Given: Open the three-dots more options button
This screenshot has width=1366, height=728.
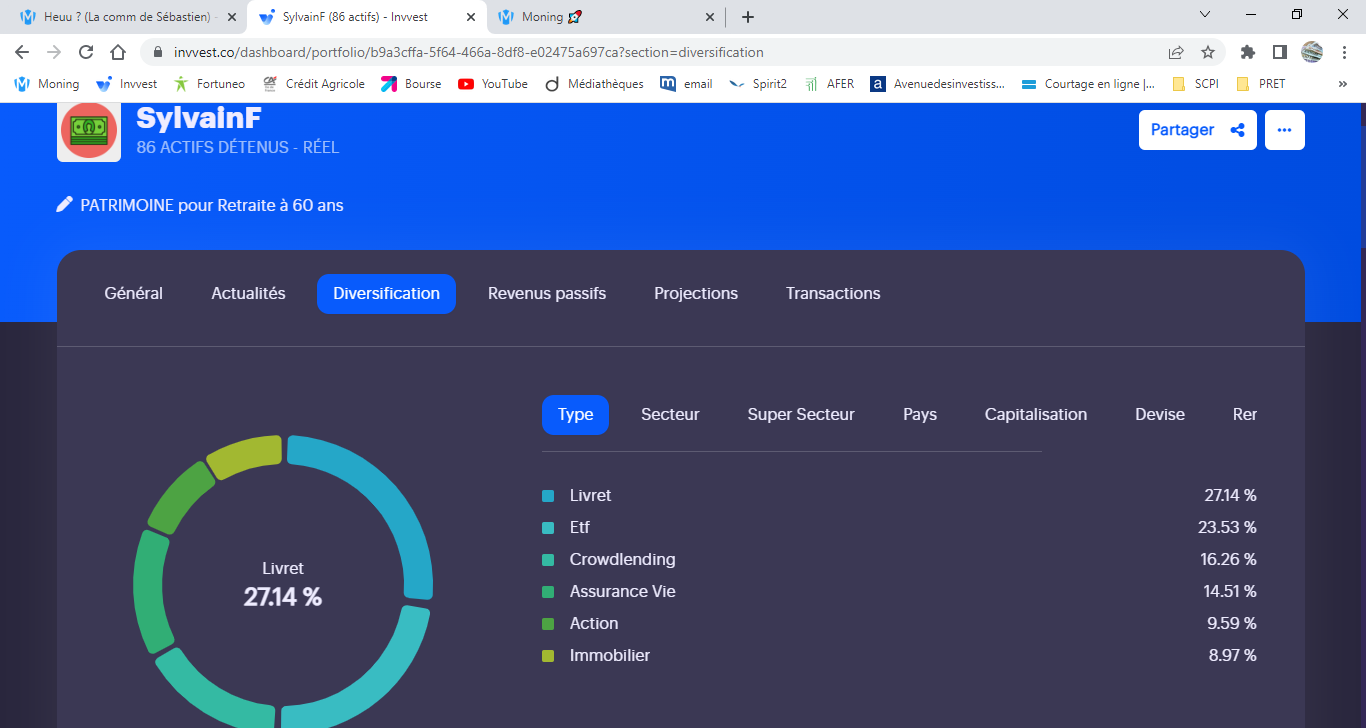Looking at the screenshot, I should click(x=1284, y=130).
